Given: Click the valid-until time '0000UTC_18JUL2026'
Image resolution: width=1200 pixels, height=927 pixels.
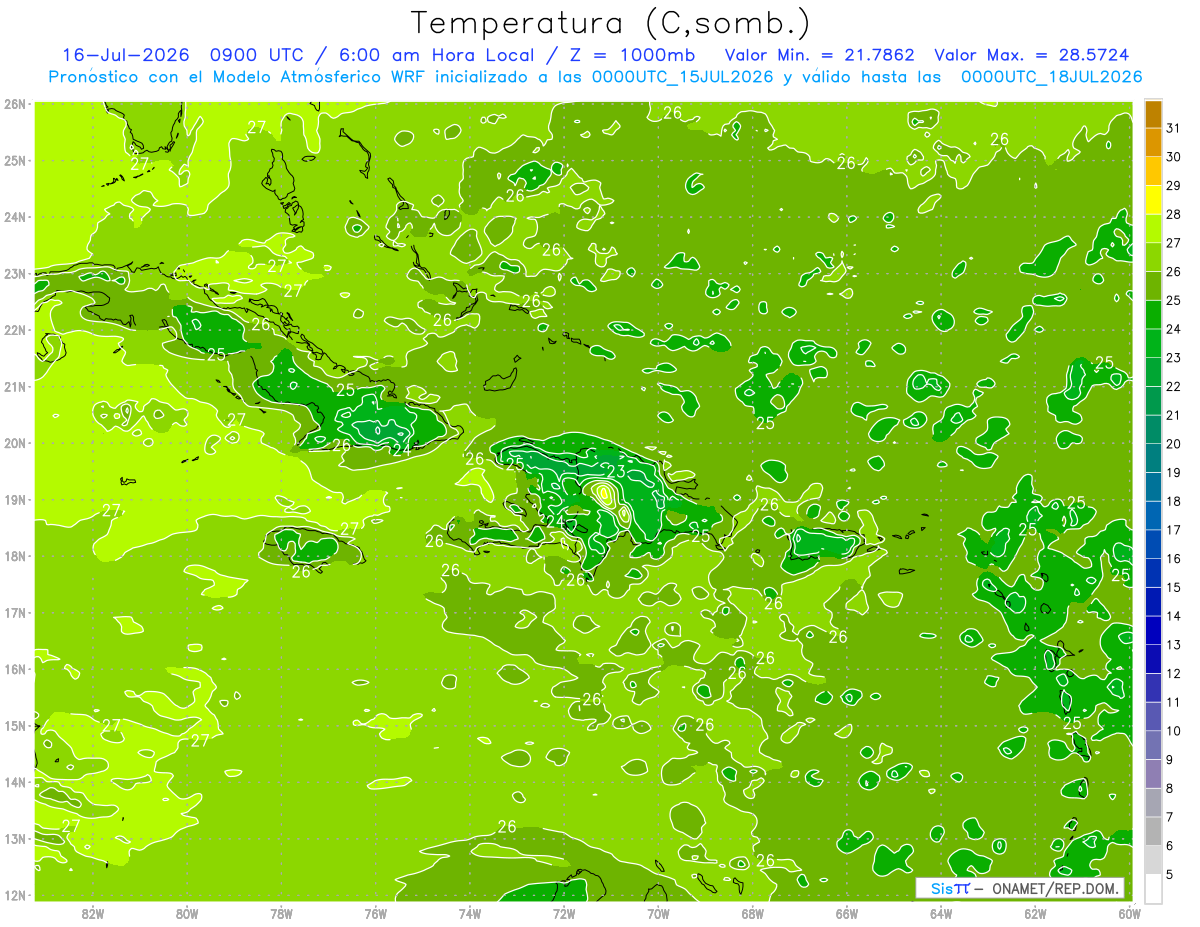Looking at the screenshot, I should [x=1051, y=77].
